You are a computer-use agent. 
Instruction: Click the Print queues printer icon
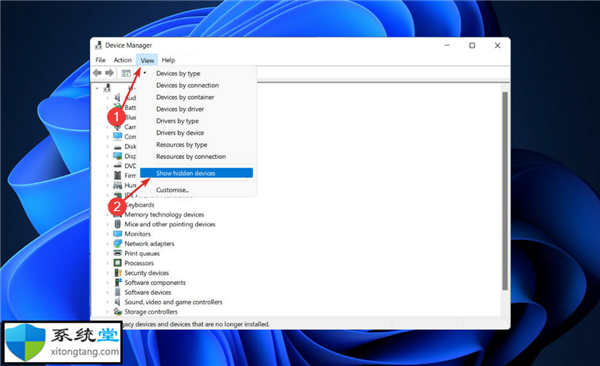(x=117, y=253)
